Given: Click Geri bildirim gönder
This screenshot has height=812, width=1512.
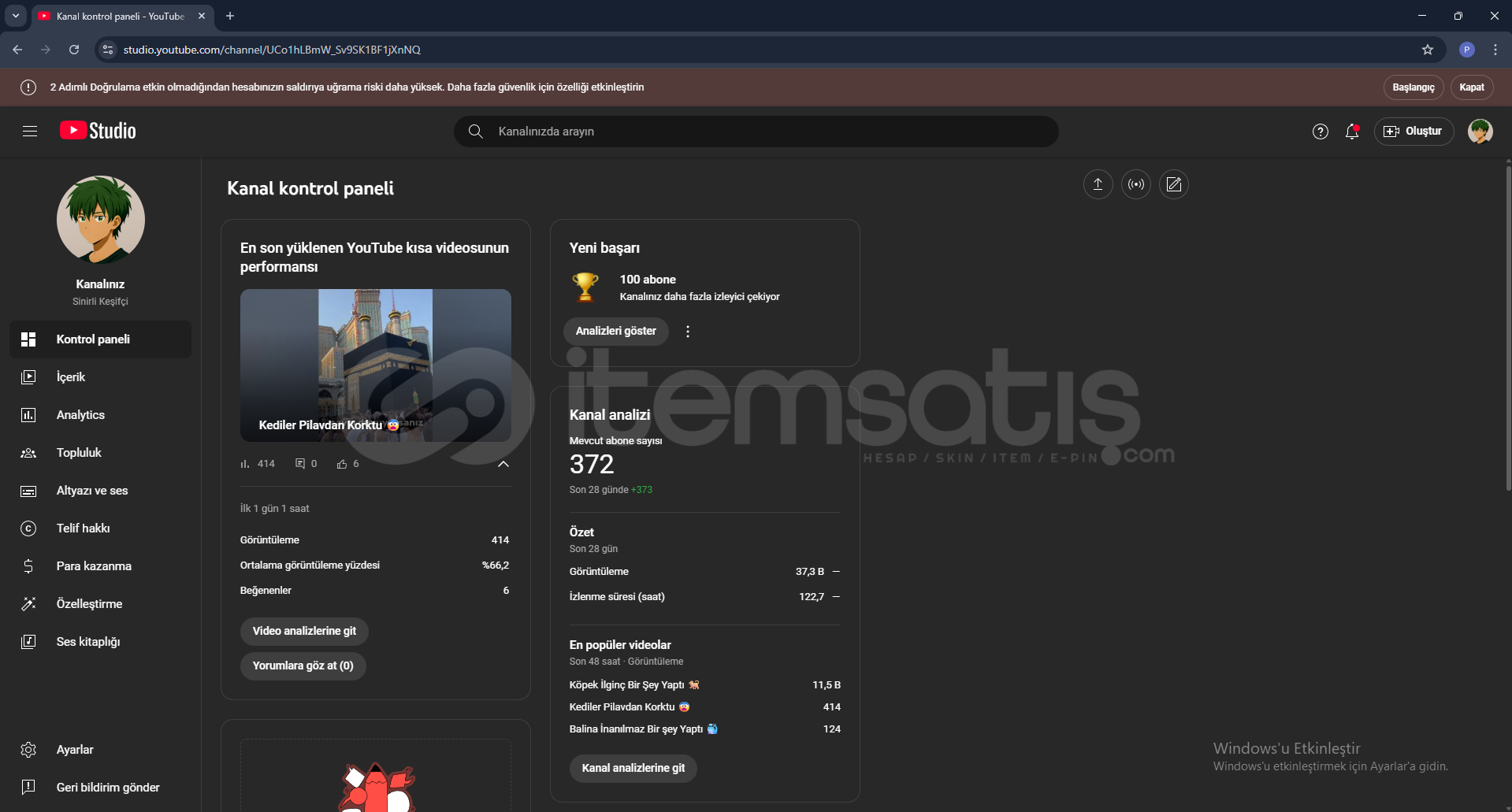Looking at the screenshot, I should coord(101,788).
